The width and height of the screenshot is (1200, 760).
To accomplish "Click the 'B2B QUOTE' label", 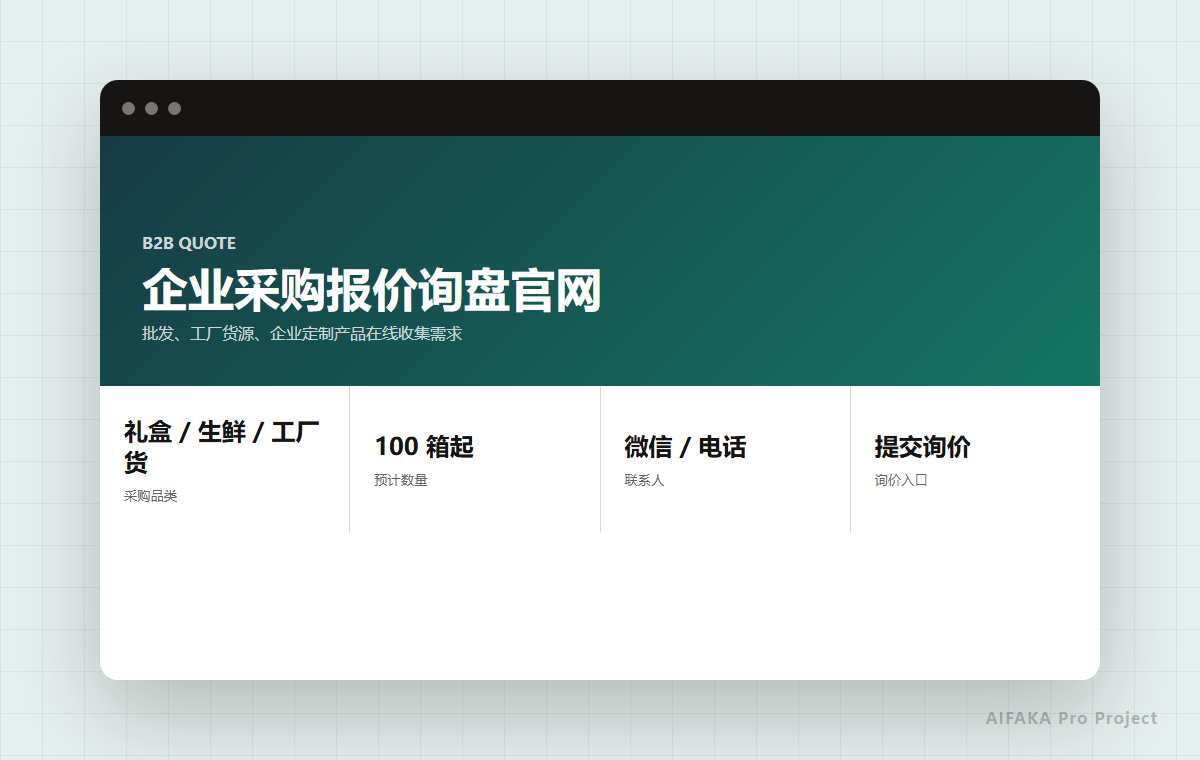I will pyautogui.click(x=189, y=243).
